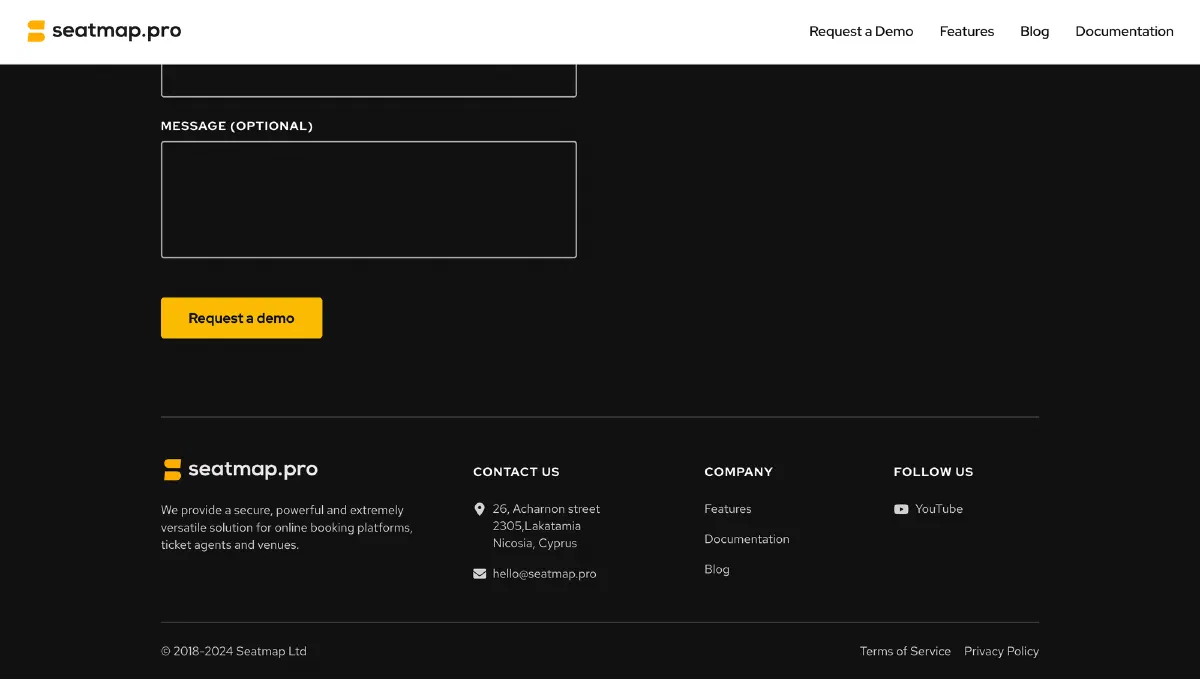The height and width of the screenshot is (679, 1200).
Task: Open the Privacy Policy page
Action: pos(1001,651)
